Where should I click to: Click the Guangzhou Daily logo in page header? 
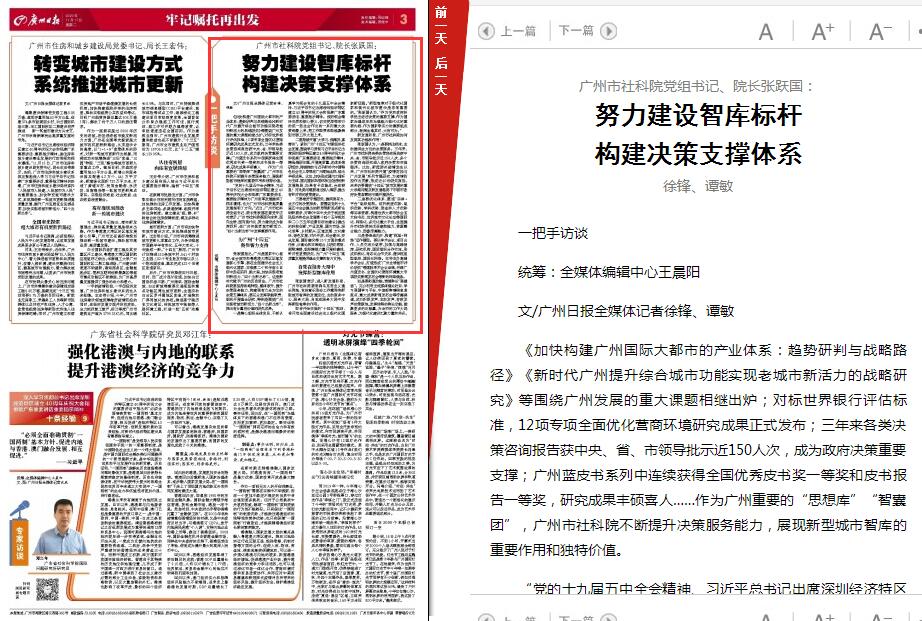(x=36, y=20)
